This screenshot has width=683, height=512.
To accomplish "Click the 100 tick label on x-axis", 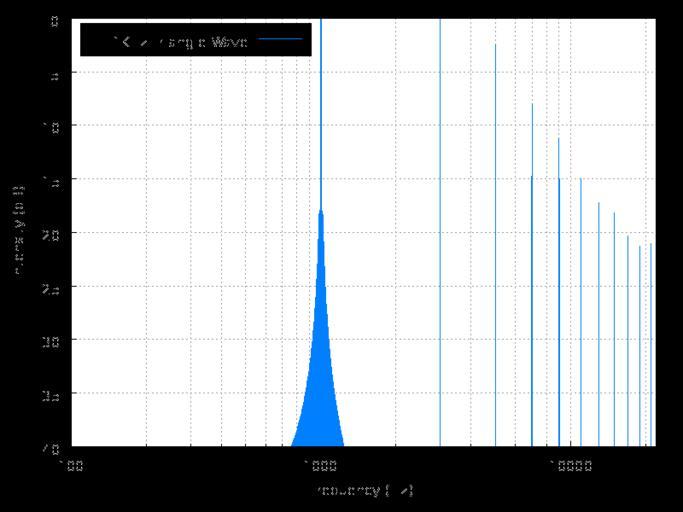I will click(70, 466).
